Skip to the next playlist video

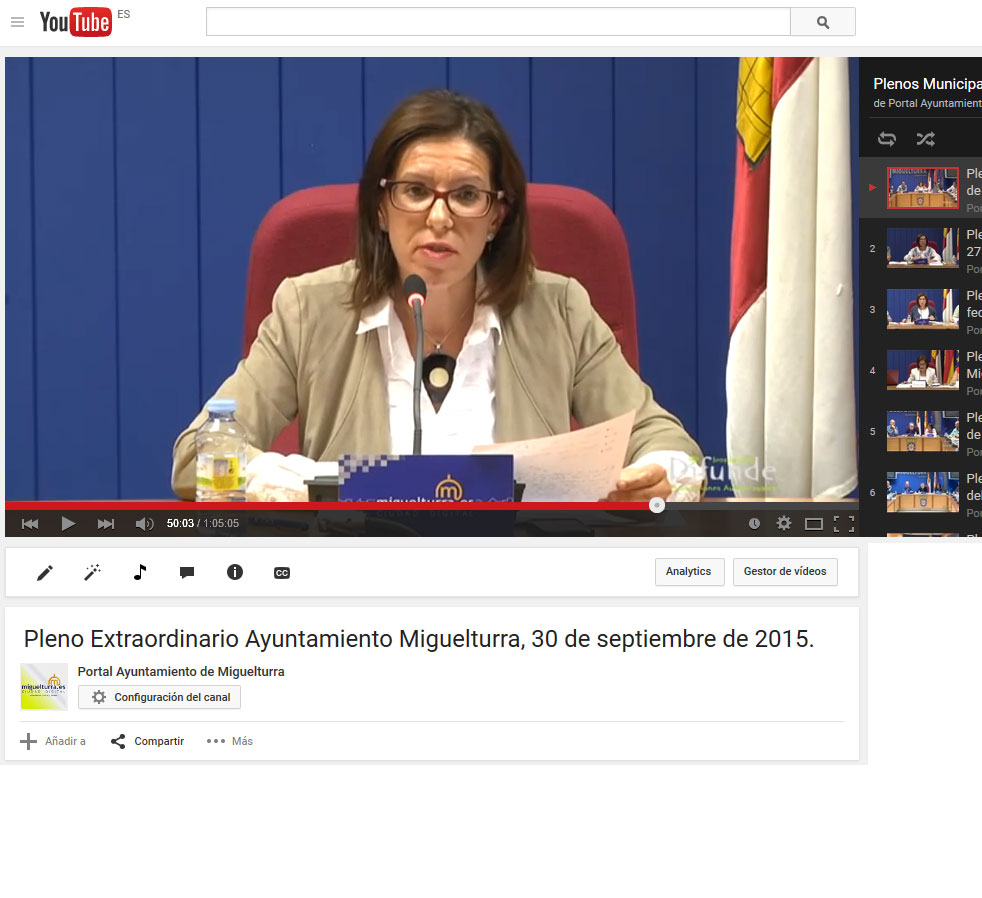[106, 523]
